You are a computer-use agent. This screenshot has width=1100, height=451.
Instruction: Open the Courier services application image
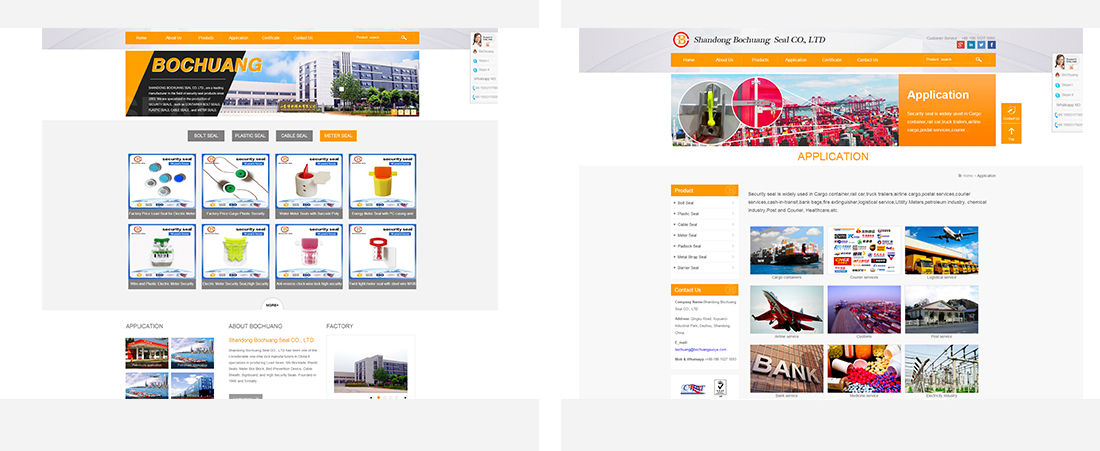864,250
